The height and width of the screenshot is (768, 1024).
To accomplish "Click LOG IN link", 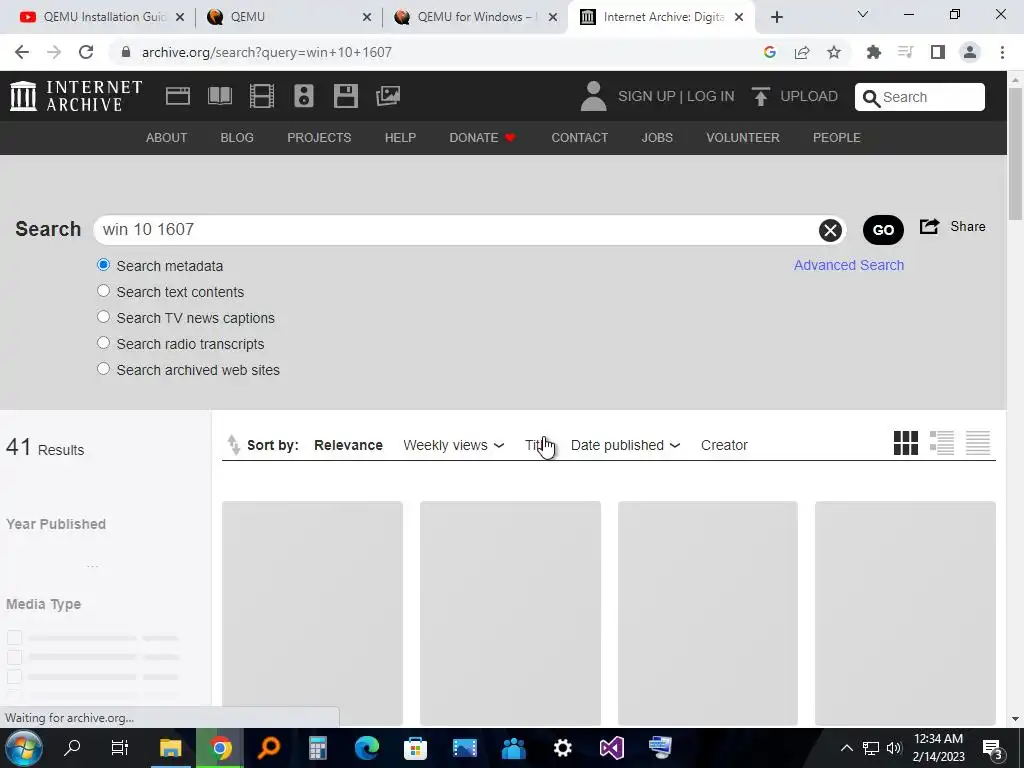I will pyautogui.click(x=711, y=96).
